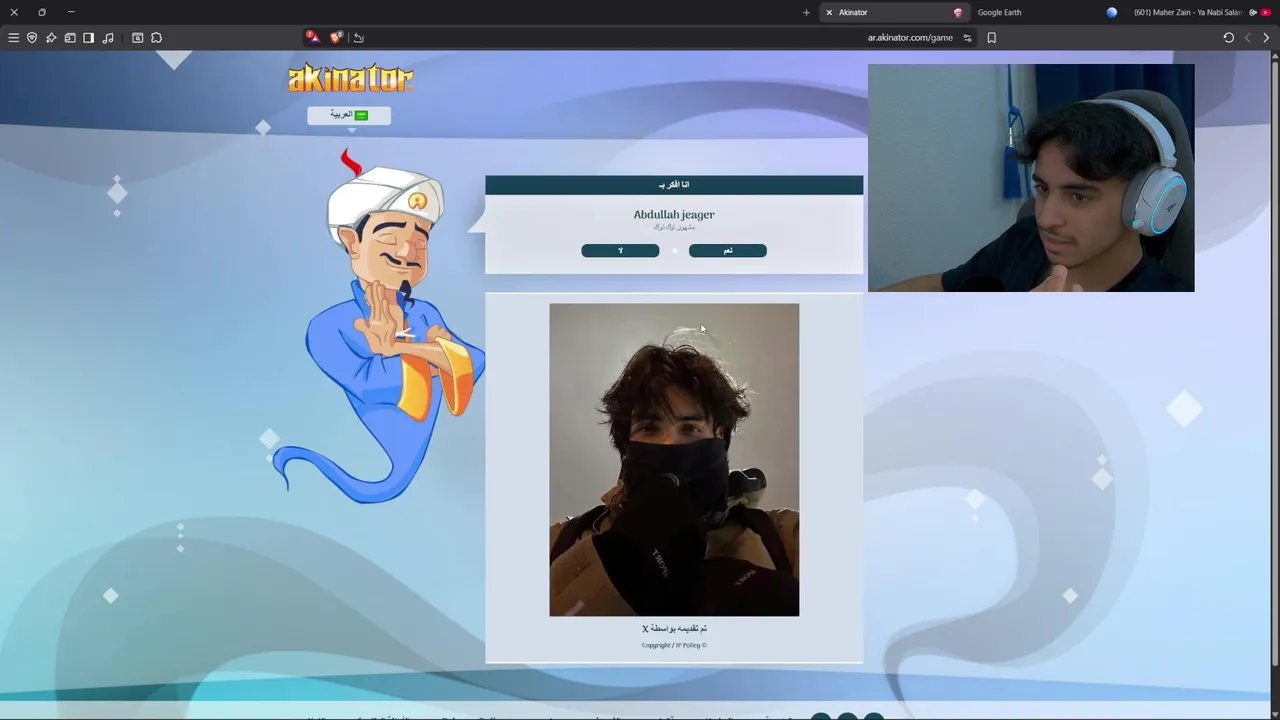Open the wallet card toolbar icon
The height and width of the screenshot is (720, 1280).
(70, 38)
